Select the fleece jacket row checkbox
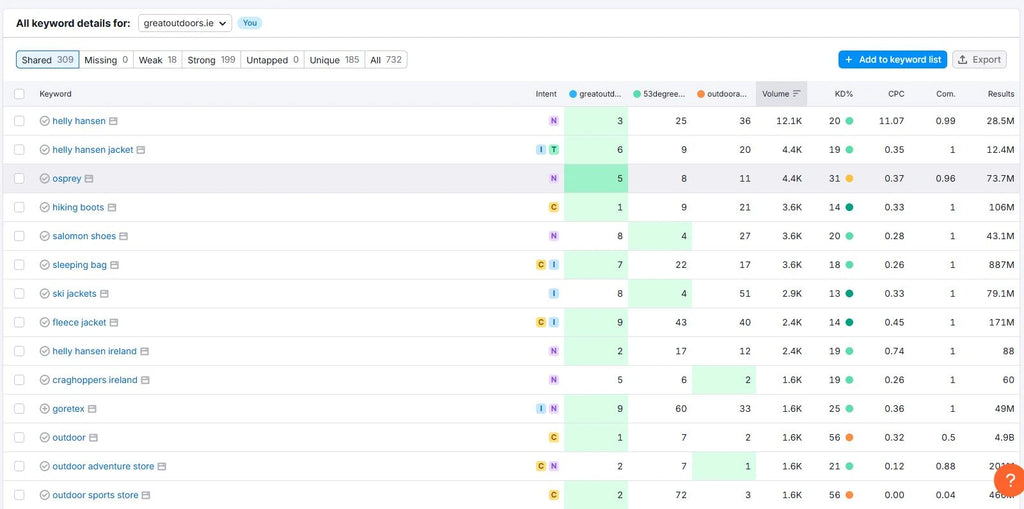 pos(19,322)
